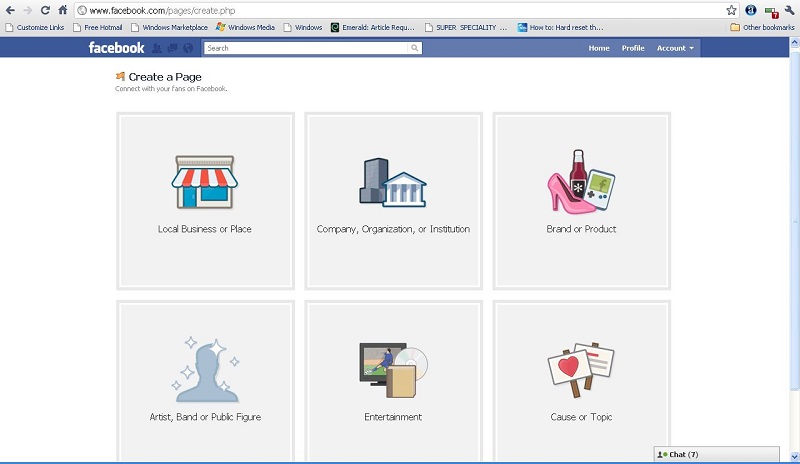The height and width of the screenshot is (464, 800).
Task: Focus the Facebook Search field
Action: click(307, 48)
